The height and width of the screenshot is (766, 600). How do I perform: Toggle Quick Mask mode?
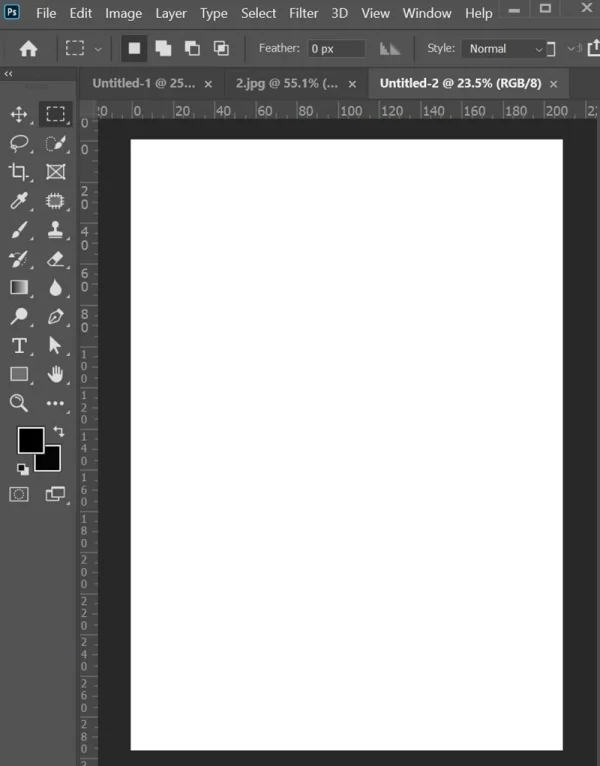(19, 494)
